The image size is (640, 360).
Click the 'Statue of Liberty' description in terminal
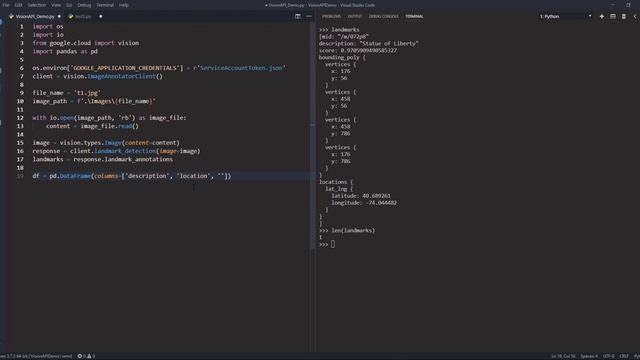click(x=389, y=44)
